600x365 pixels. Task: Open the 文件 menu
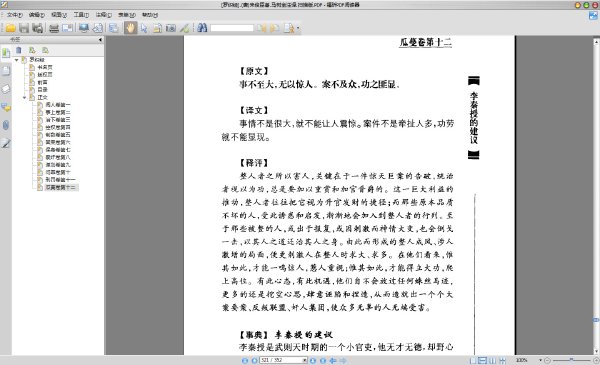click(15, 15)
